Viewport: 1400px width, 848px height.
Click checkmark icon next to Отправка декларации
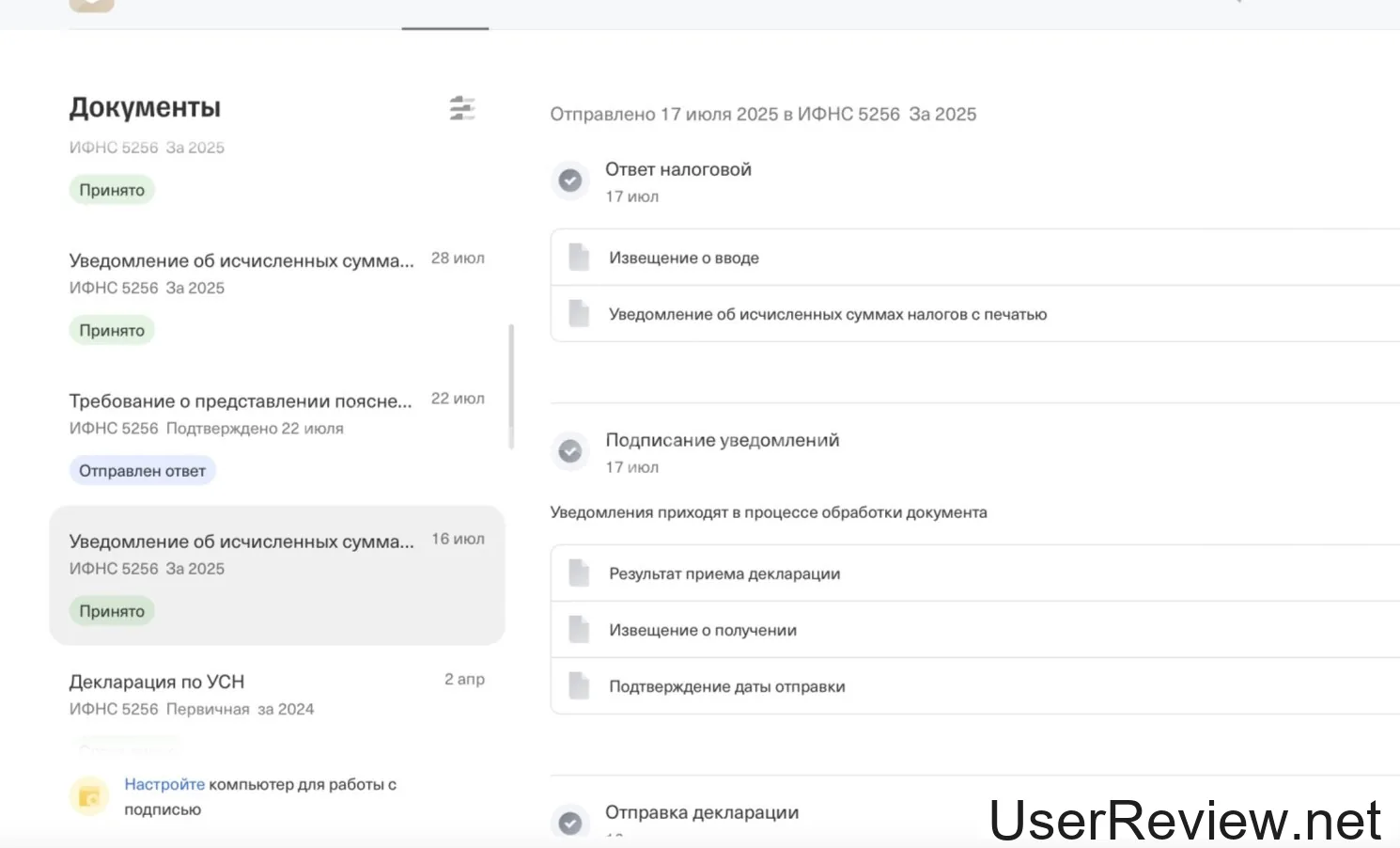pyautogui.click(x=570, y=823)
